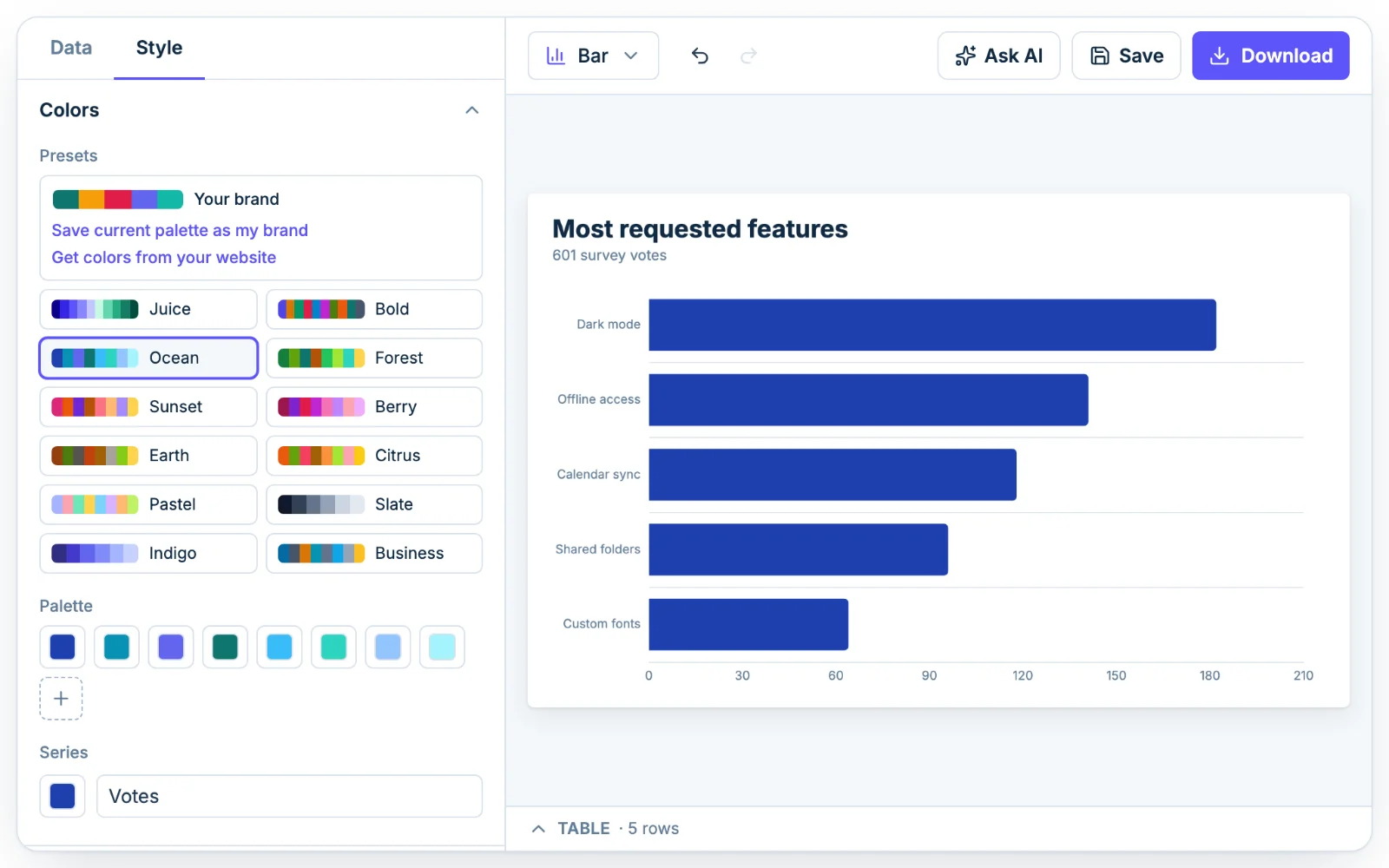
Task: Select the Citrus color preset
Action: coord(374,456)
